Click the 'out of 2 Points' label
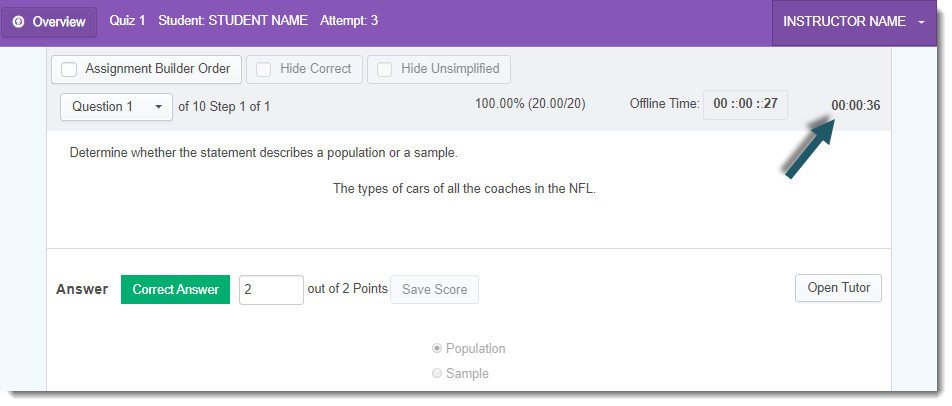Screen dimensions: 952x406 [348, 289]
